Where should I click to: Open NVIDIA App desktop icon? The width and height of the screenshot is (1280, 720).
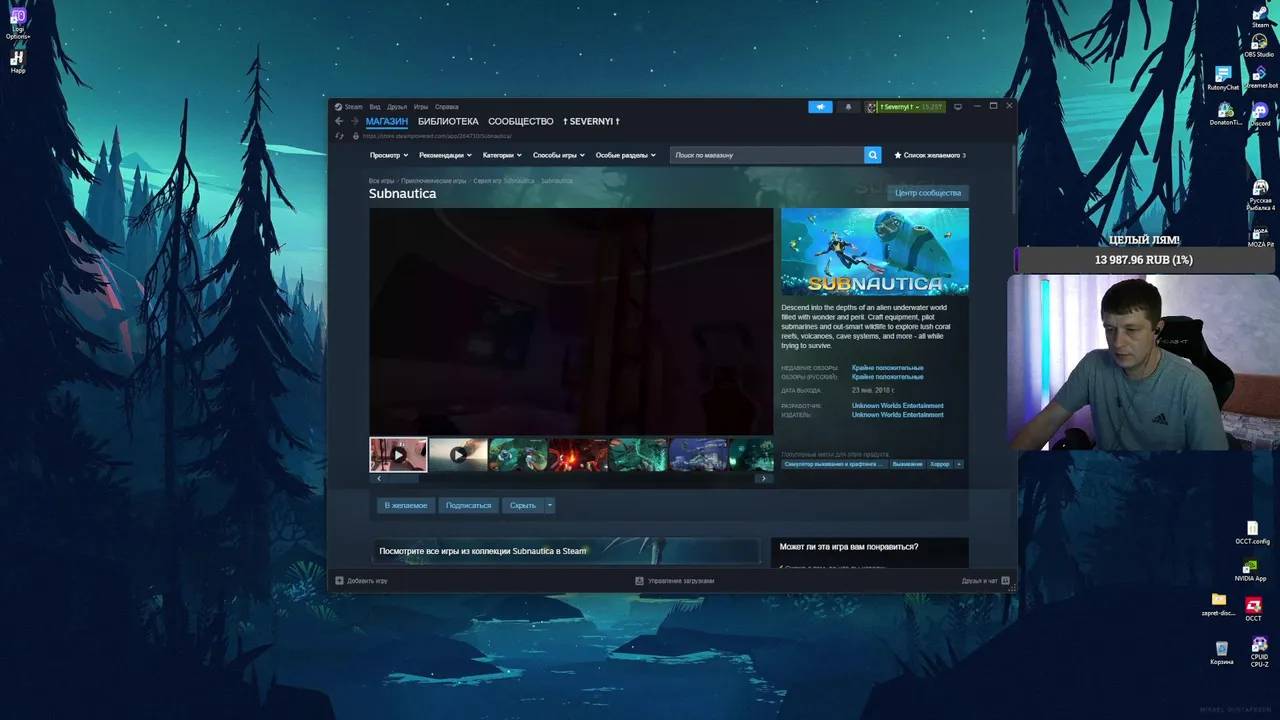[x=1251, y=570]
